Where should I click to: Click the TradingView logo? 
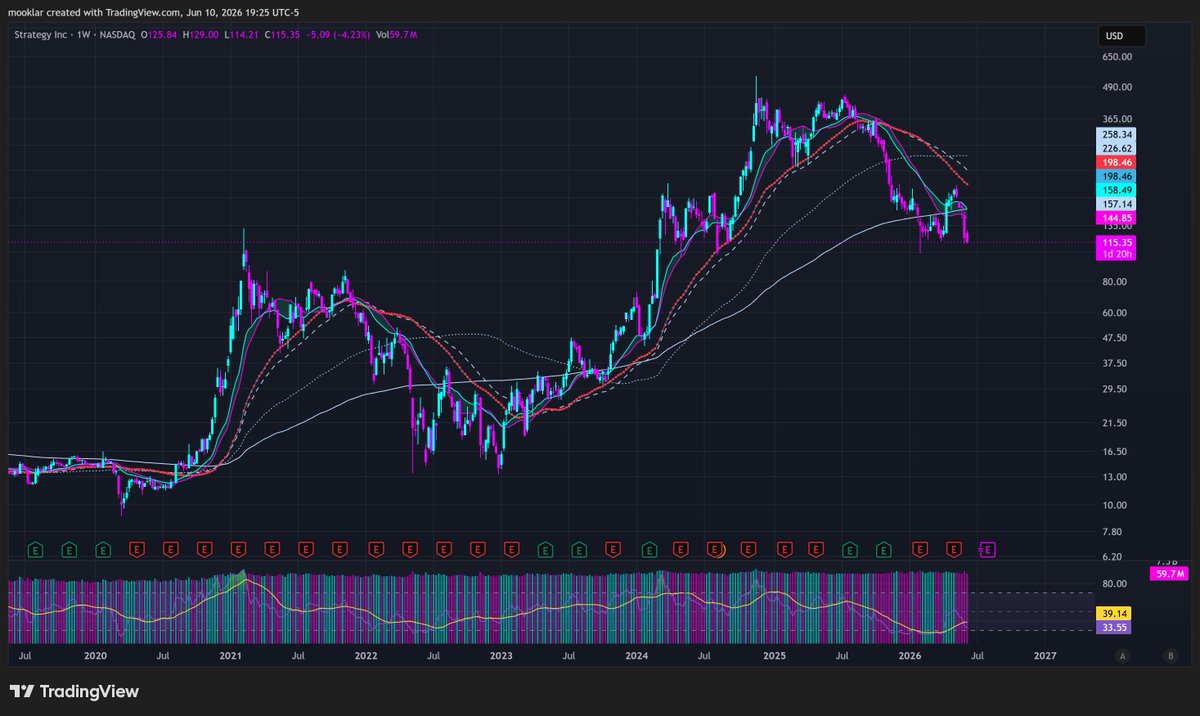tap(74, 691)
